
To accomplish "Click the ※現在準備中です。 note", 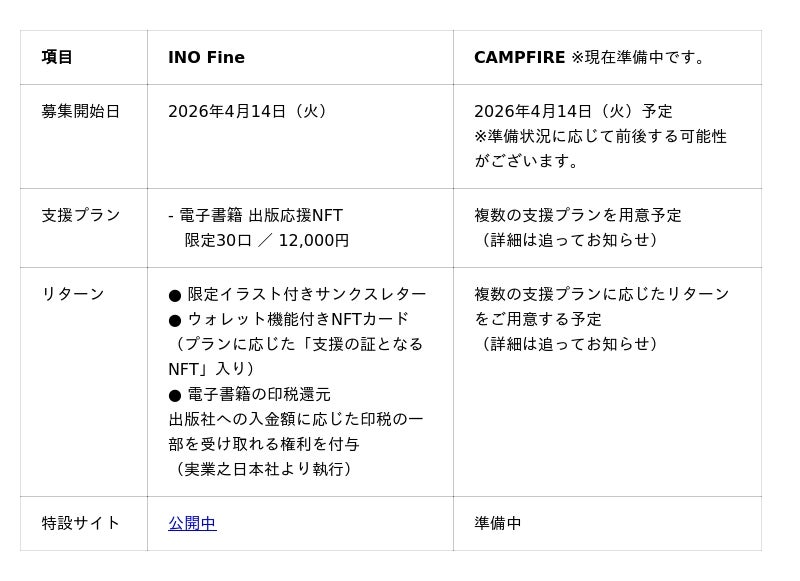I will [641, 57].
